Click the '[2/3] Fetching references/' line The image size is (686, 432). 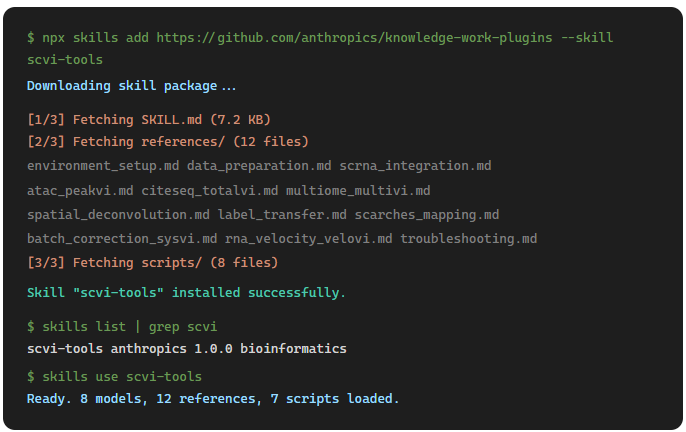(168, 142)
